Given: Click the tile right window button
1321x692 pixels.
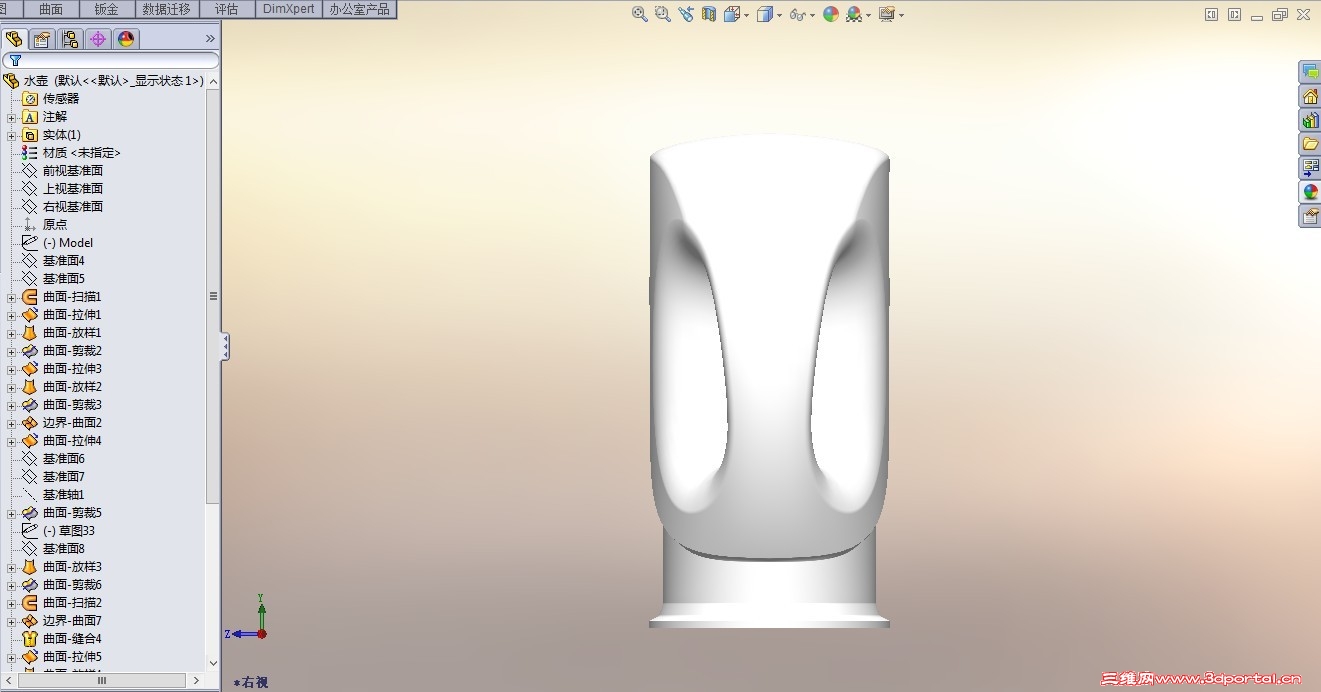Looking at the screenshot, I should (x=1235, y=14).
